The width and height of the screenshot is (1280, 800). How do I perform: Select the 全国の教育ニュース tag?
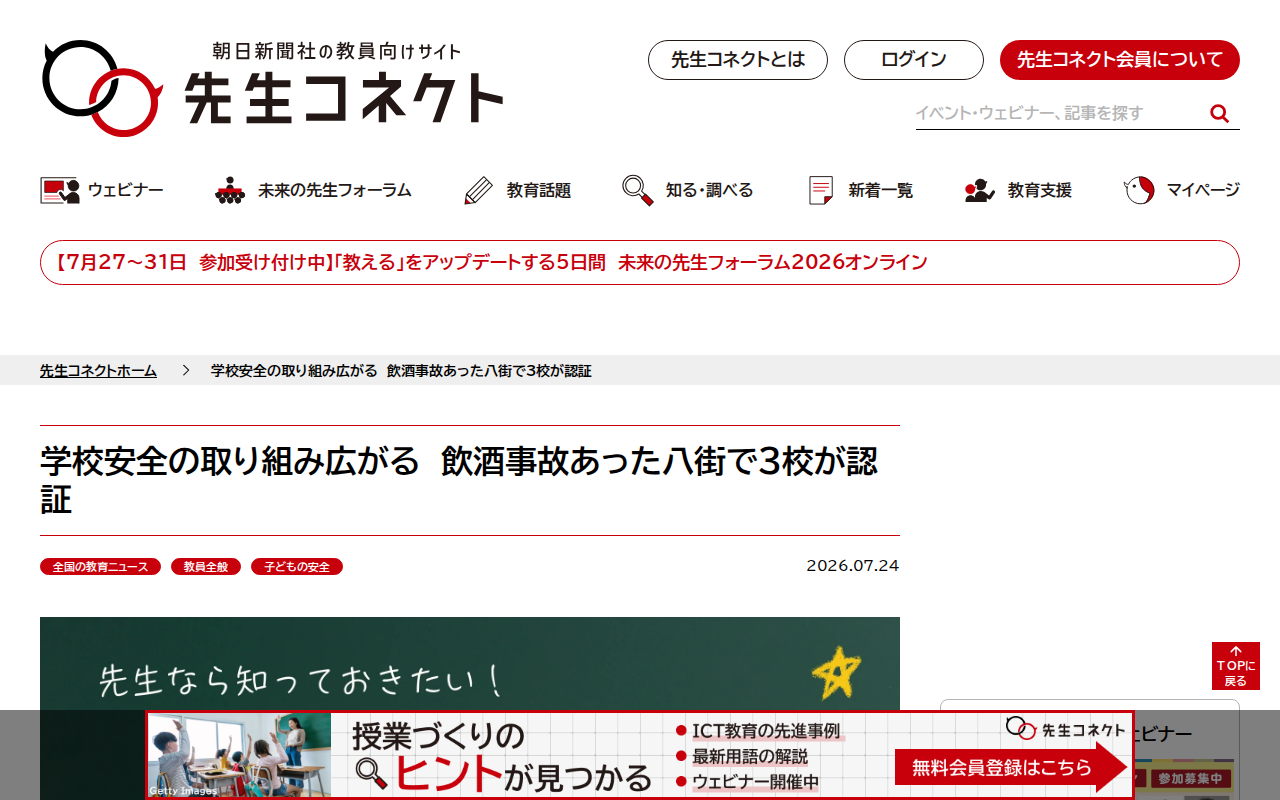(x=100, y=567)
